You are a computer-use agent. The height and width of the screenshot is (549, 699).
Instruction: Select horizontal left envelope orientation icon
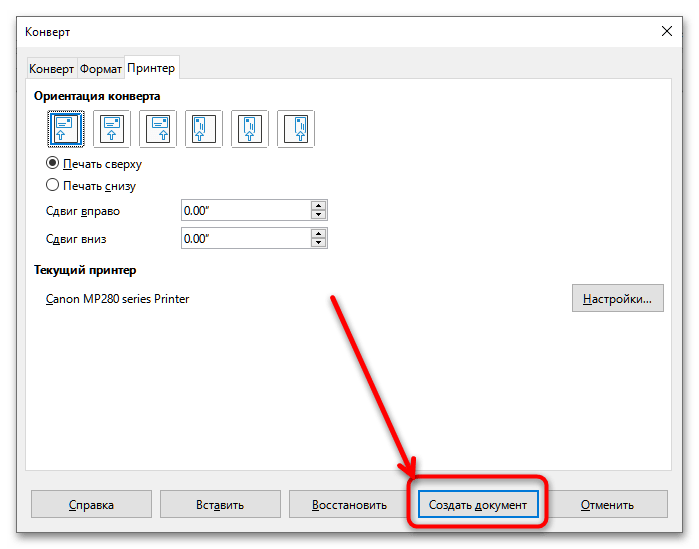click(x=63, y=129)
